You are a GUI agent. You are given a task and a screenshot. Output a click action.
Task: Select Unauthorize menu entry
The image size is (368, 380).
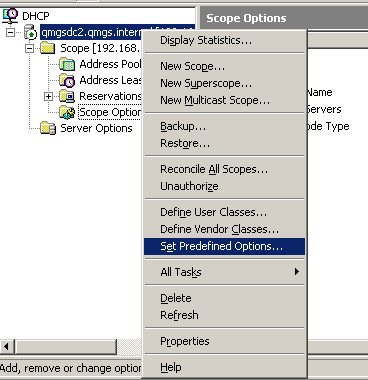[x=225, y=186]
